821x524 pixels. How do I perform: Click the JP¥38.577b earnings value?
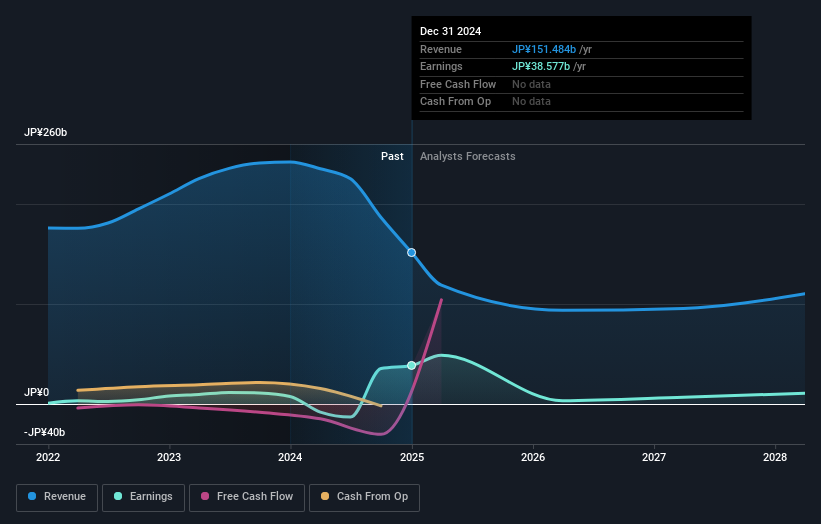[541, 66]
